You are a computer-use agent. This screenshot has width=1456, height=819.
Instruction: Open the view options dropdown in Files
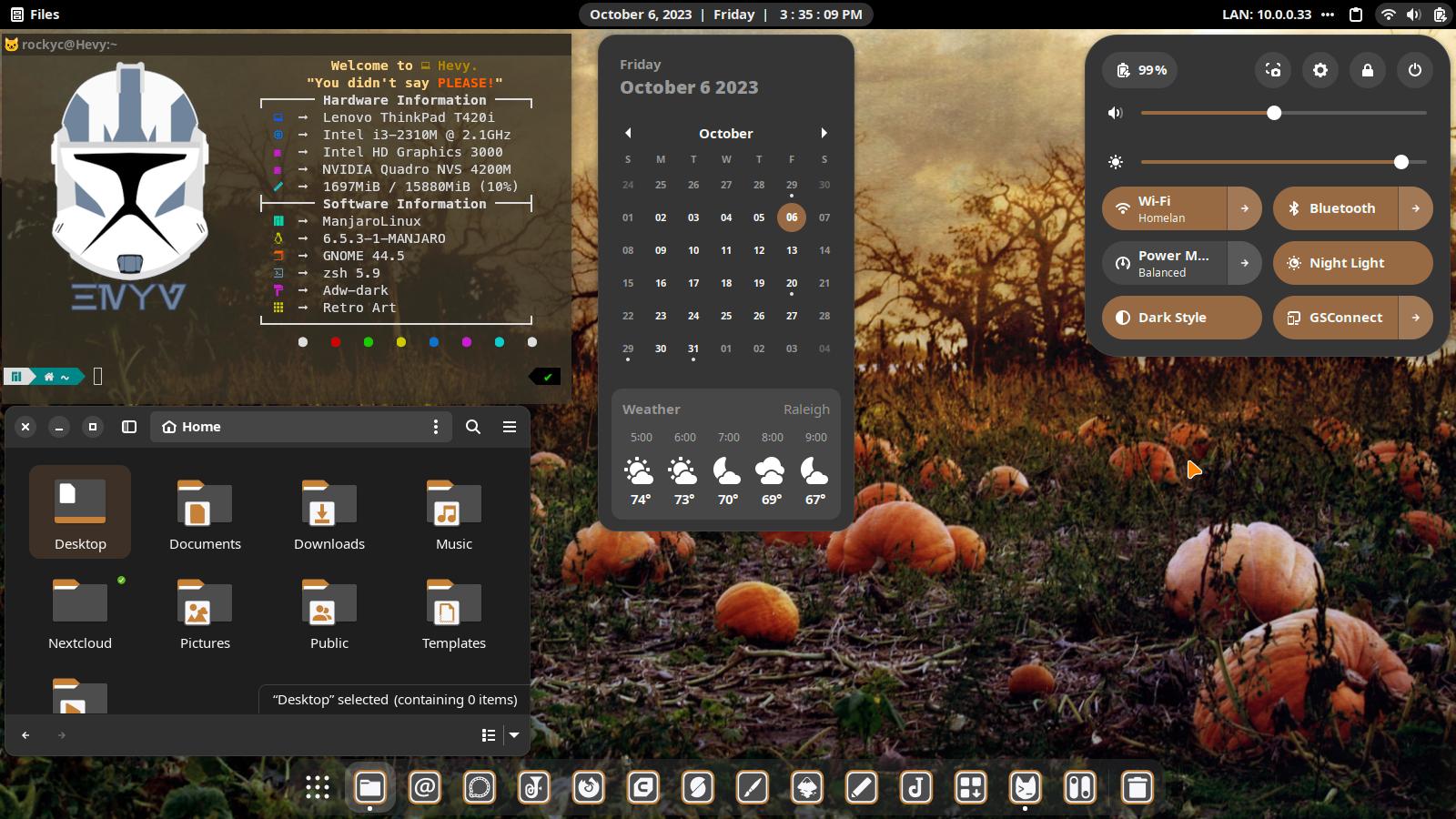tap(514, 735)
